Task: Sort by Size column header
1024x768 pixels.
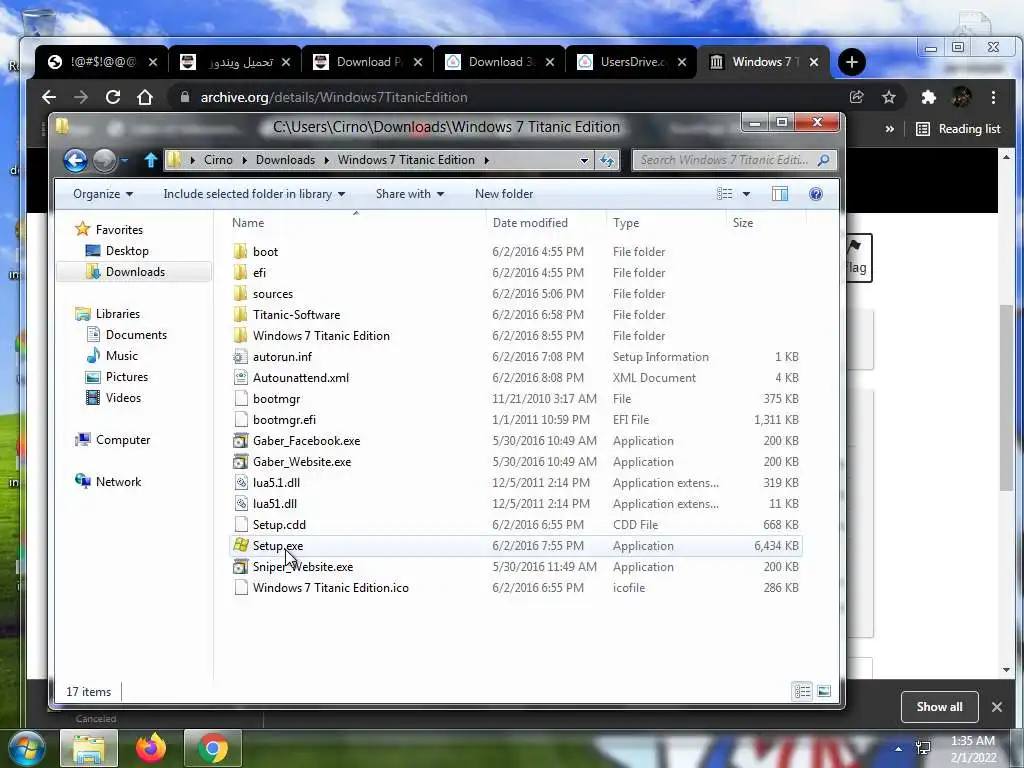Action: pyautogui.click(x=743, y=223)
